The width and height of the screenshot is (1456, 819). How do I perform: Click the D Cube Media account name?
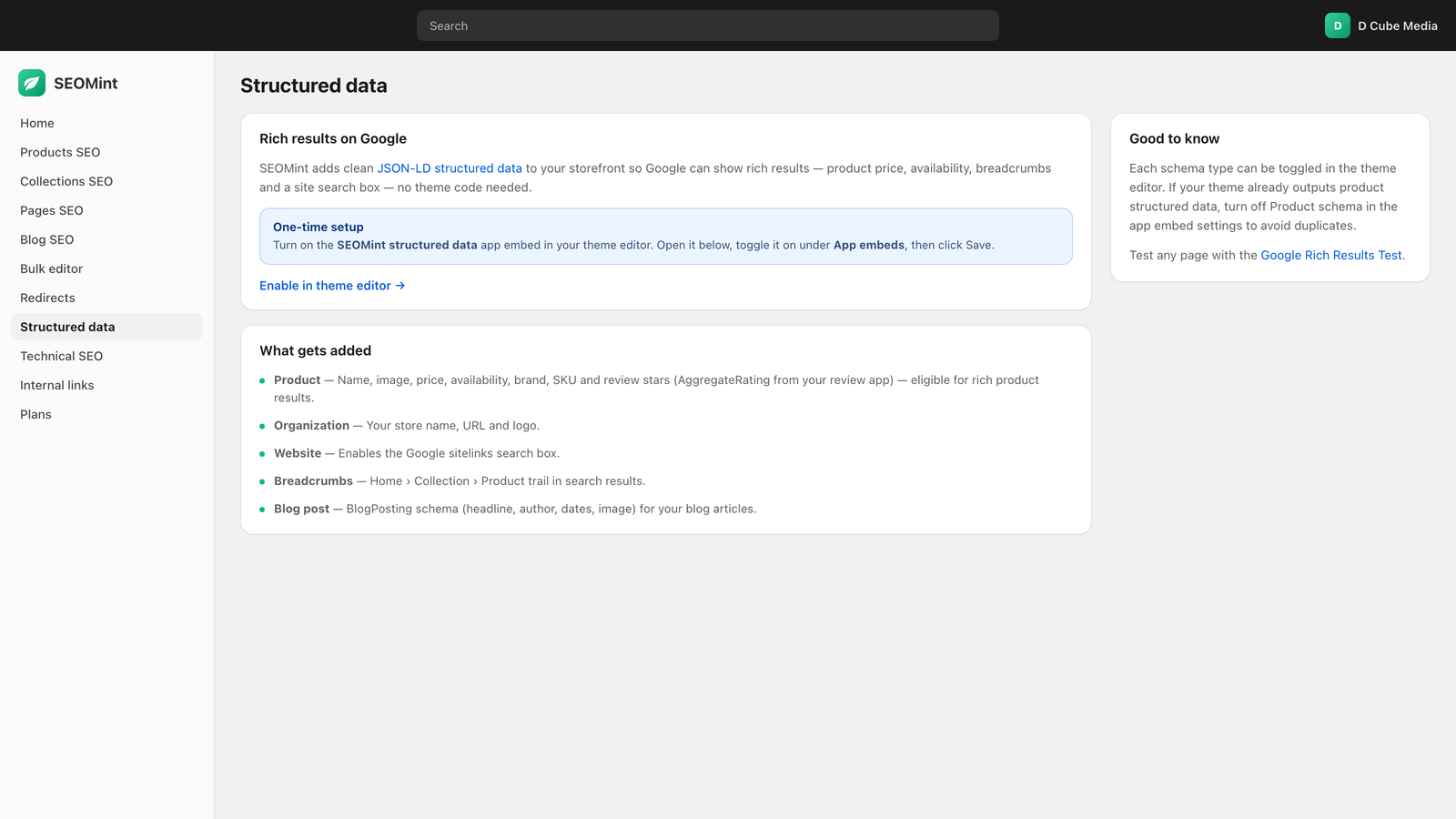click(1398, 25)
